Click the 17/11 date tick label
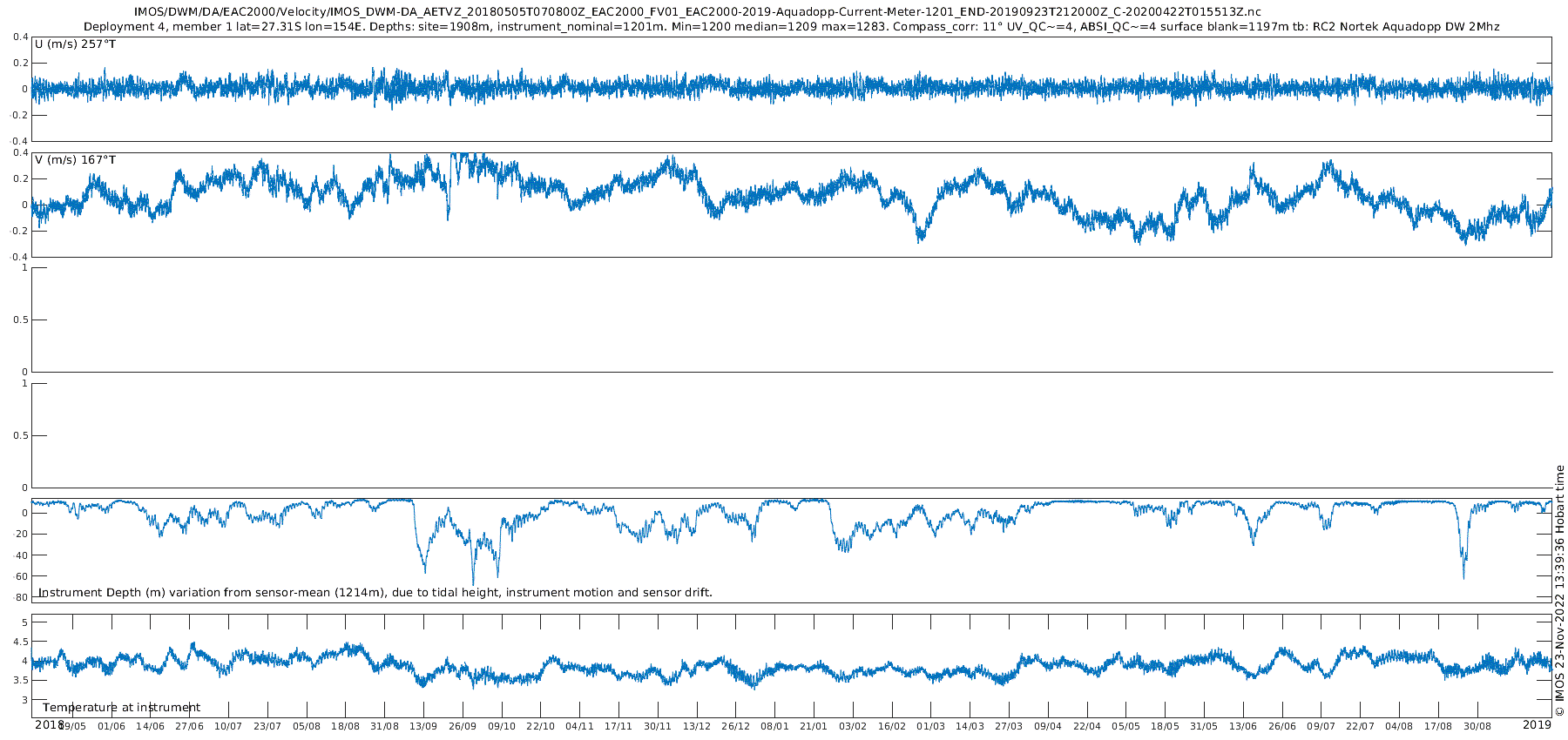This screenshot has width=1568, height=740. (x=618, y=726)
